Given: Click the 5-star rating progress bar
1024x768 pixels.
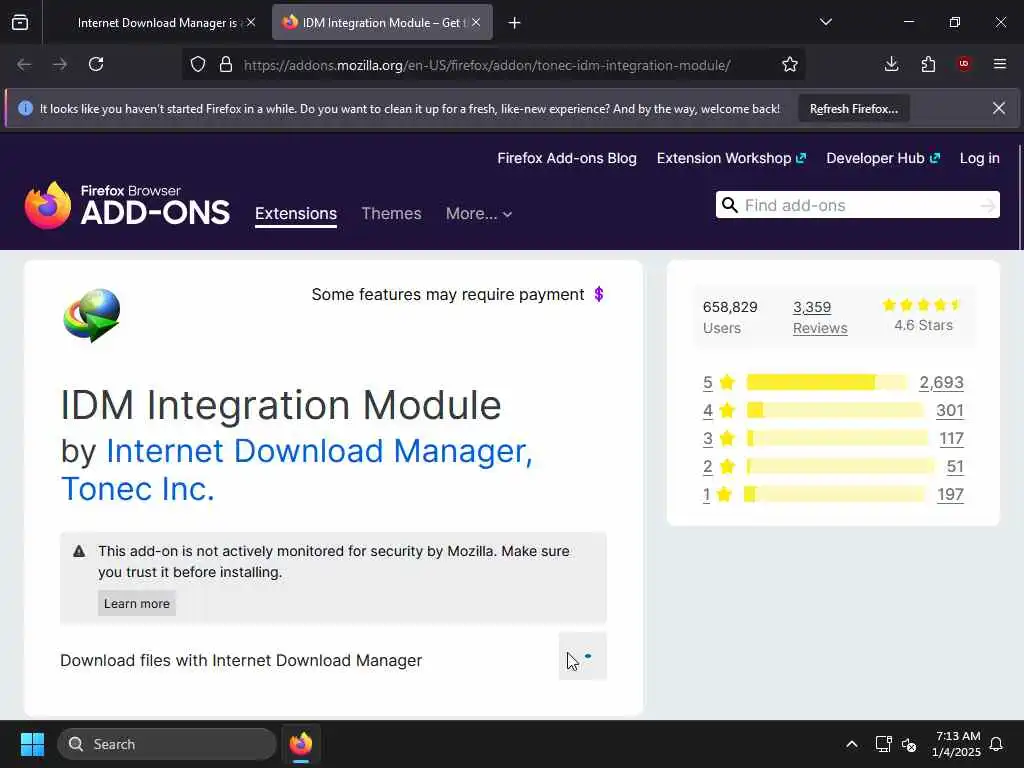Looking at the screenshot, I should [x=827, y=383].
